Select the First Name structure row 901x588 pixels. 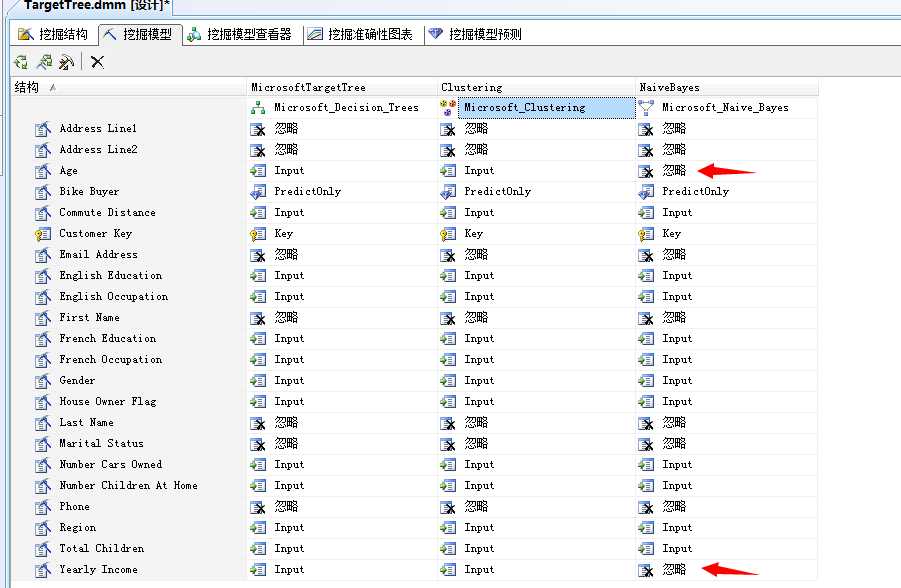[x=129, y=318]
